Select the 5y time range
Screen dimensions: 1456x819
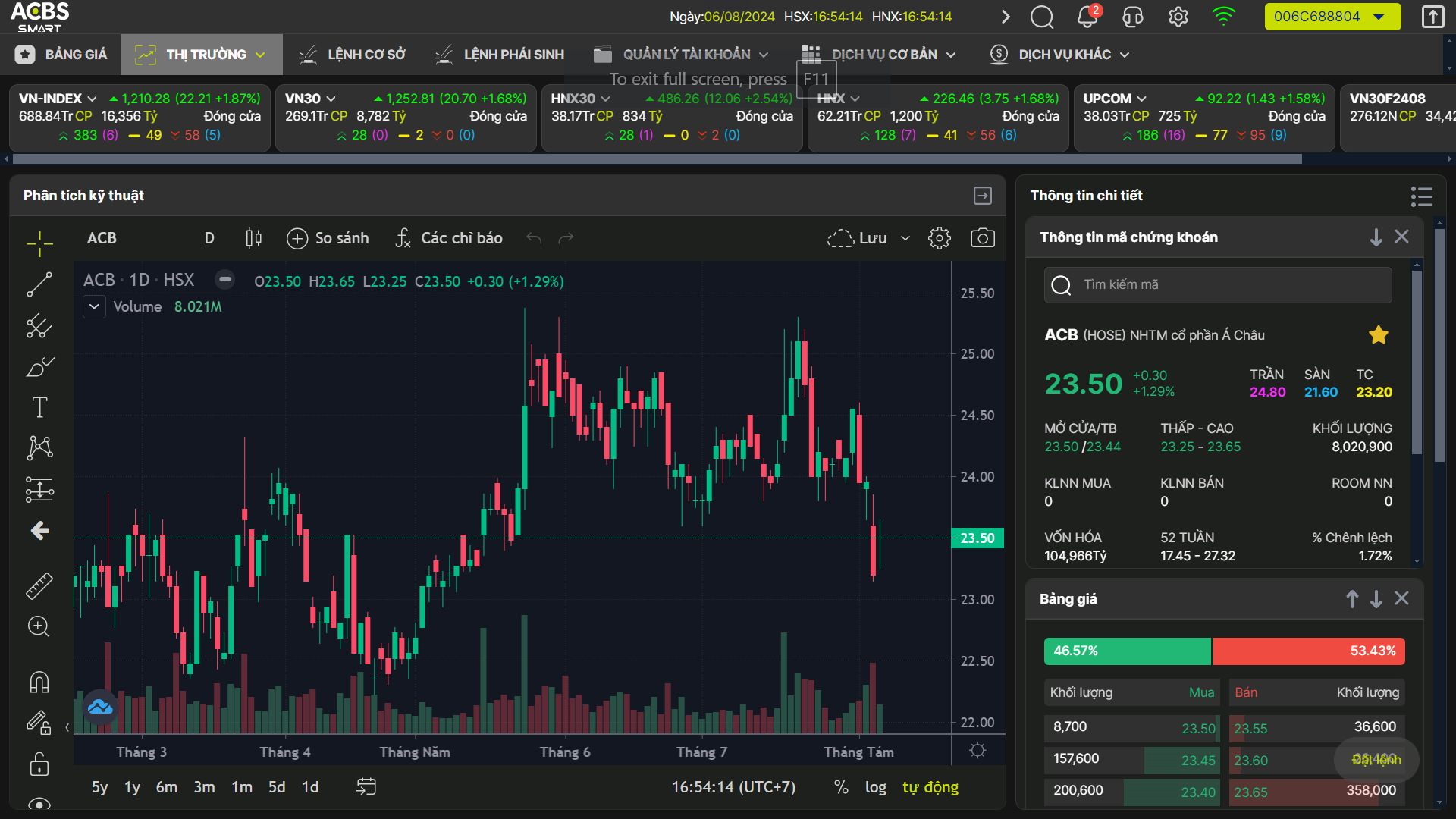(99, 787)
